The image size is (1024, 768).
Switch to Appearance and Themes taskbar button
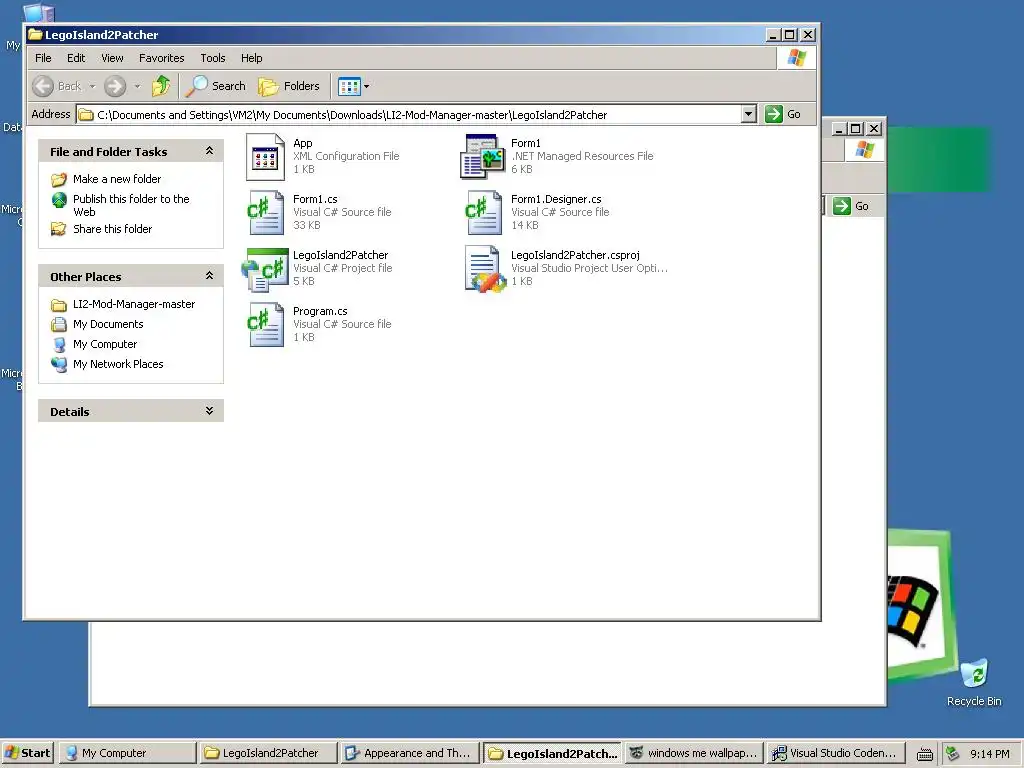[x=409, y=753]
